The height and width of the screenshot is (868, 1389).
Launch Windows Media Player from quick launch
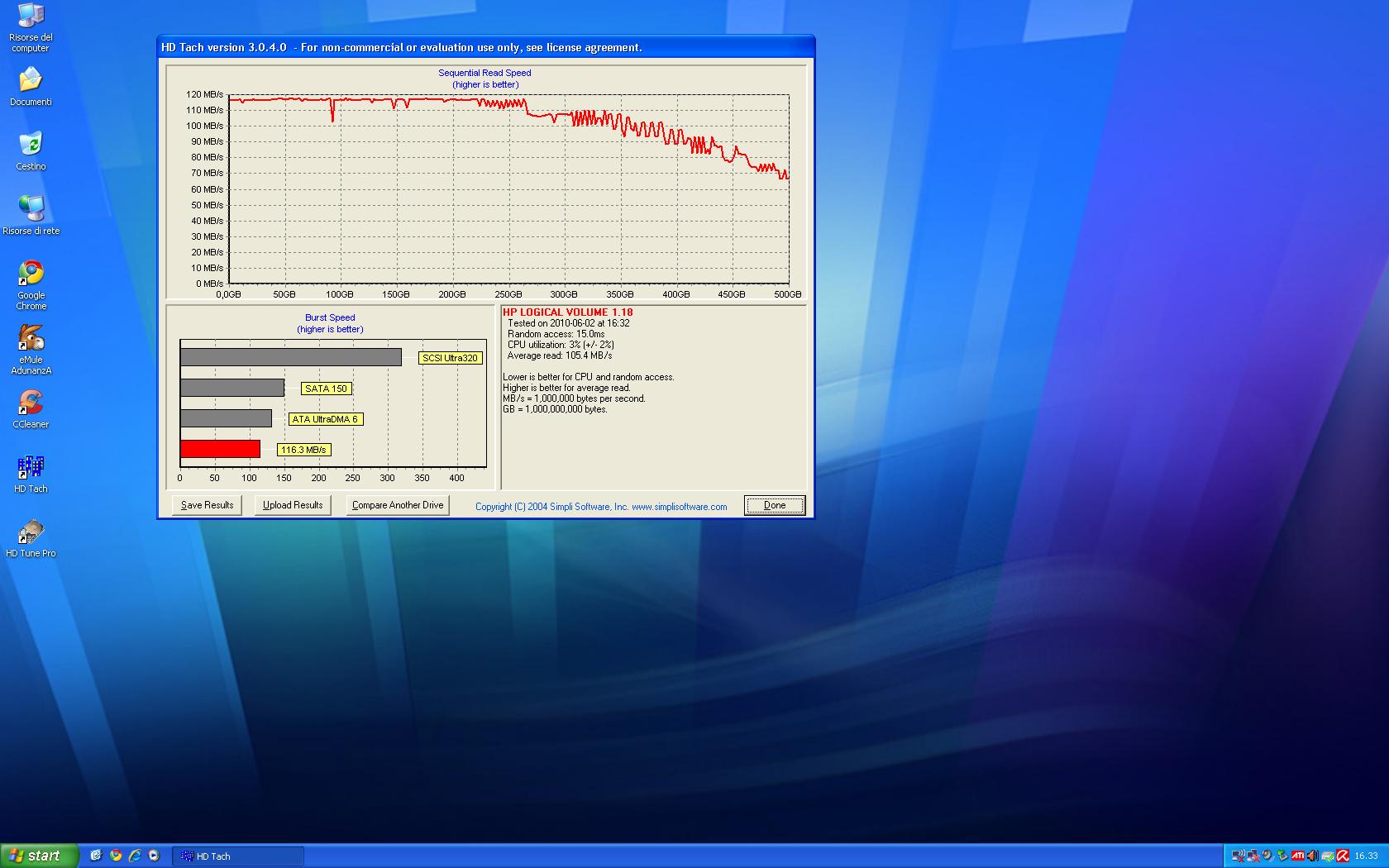pos(154,856)
